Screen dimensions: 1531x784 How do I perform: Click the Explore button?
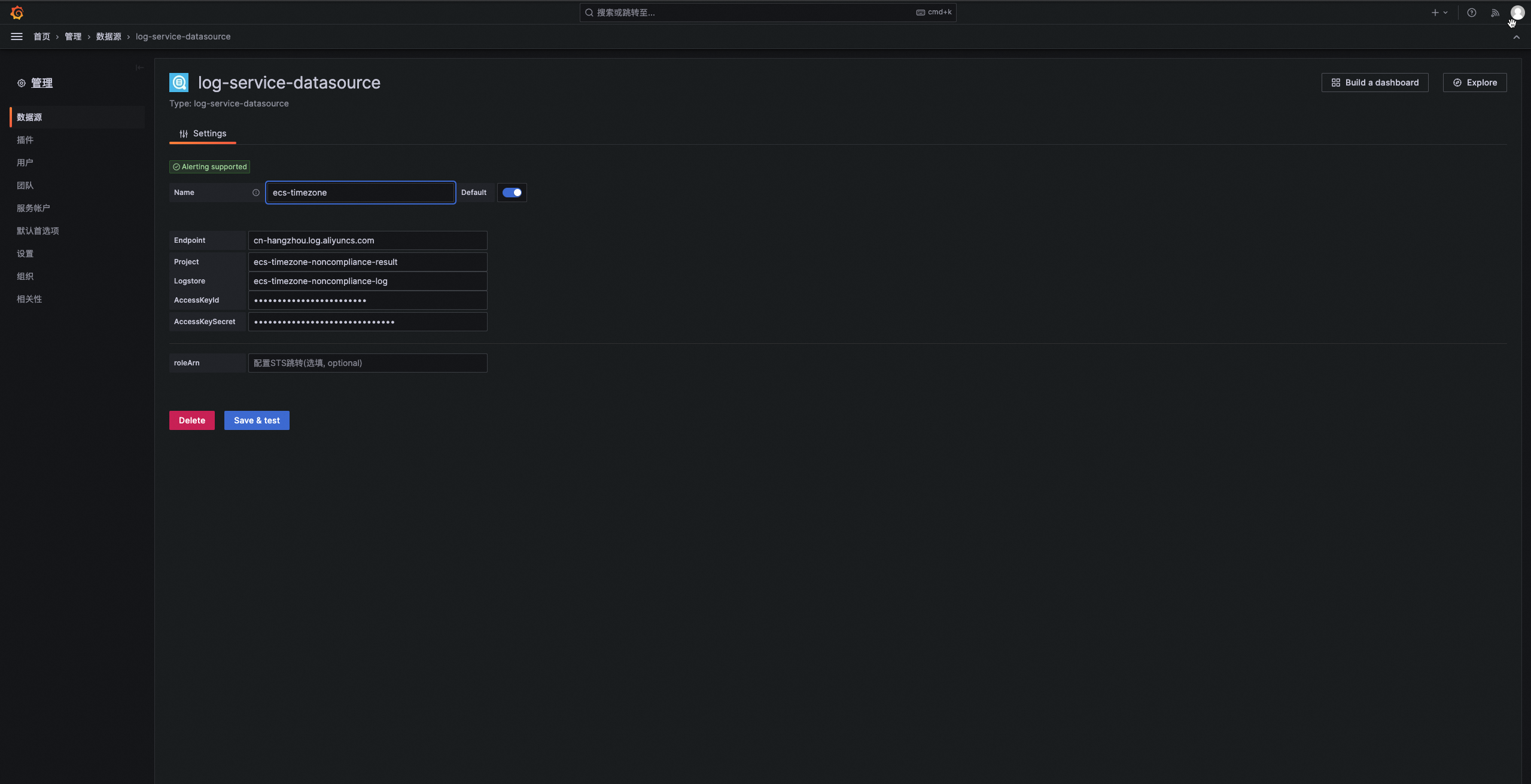click(1475, 83)
